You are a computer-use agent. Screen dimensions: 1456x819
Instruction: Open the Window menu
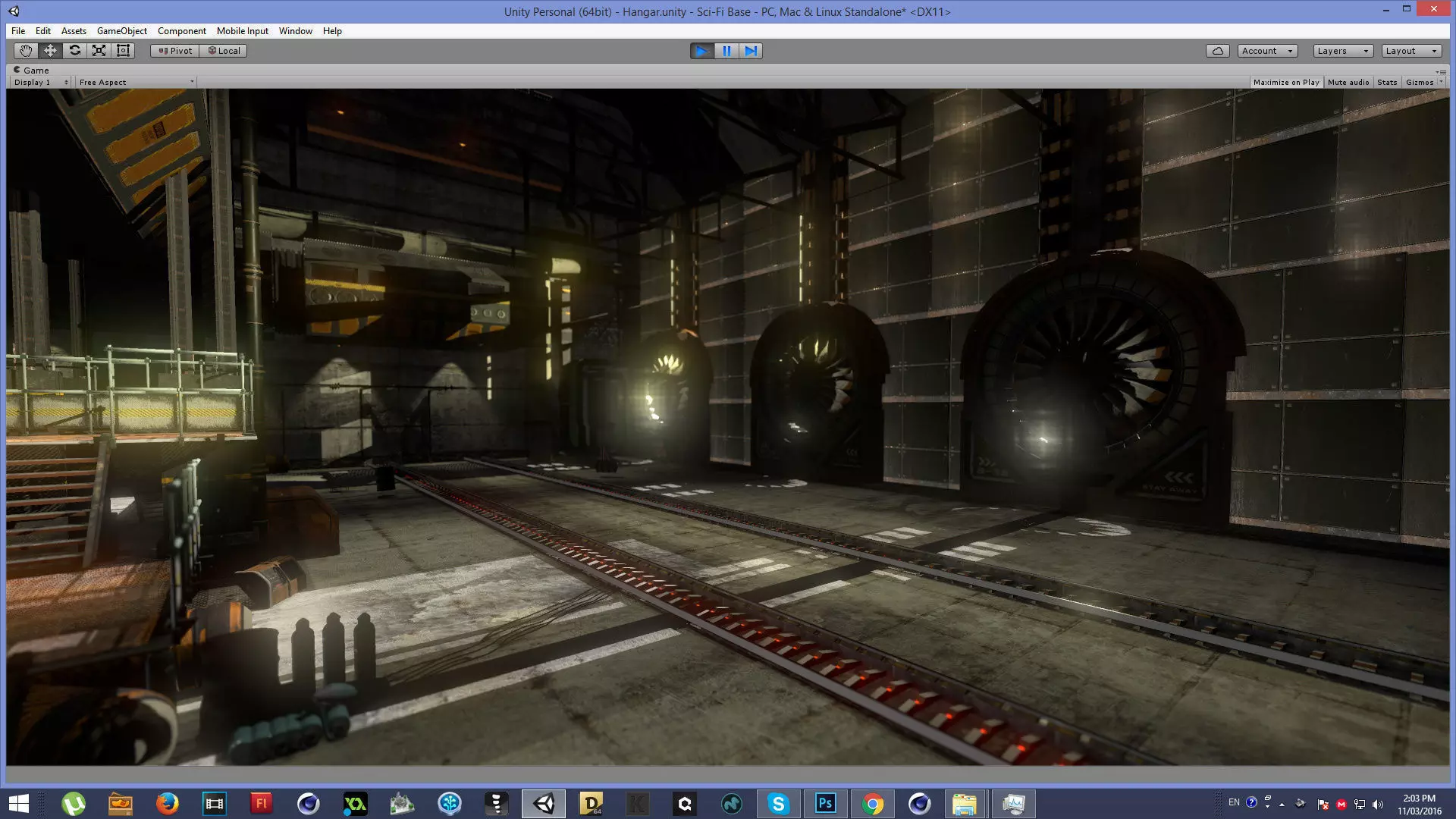pyautogui.click(x=296, y=31)
